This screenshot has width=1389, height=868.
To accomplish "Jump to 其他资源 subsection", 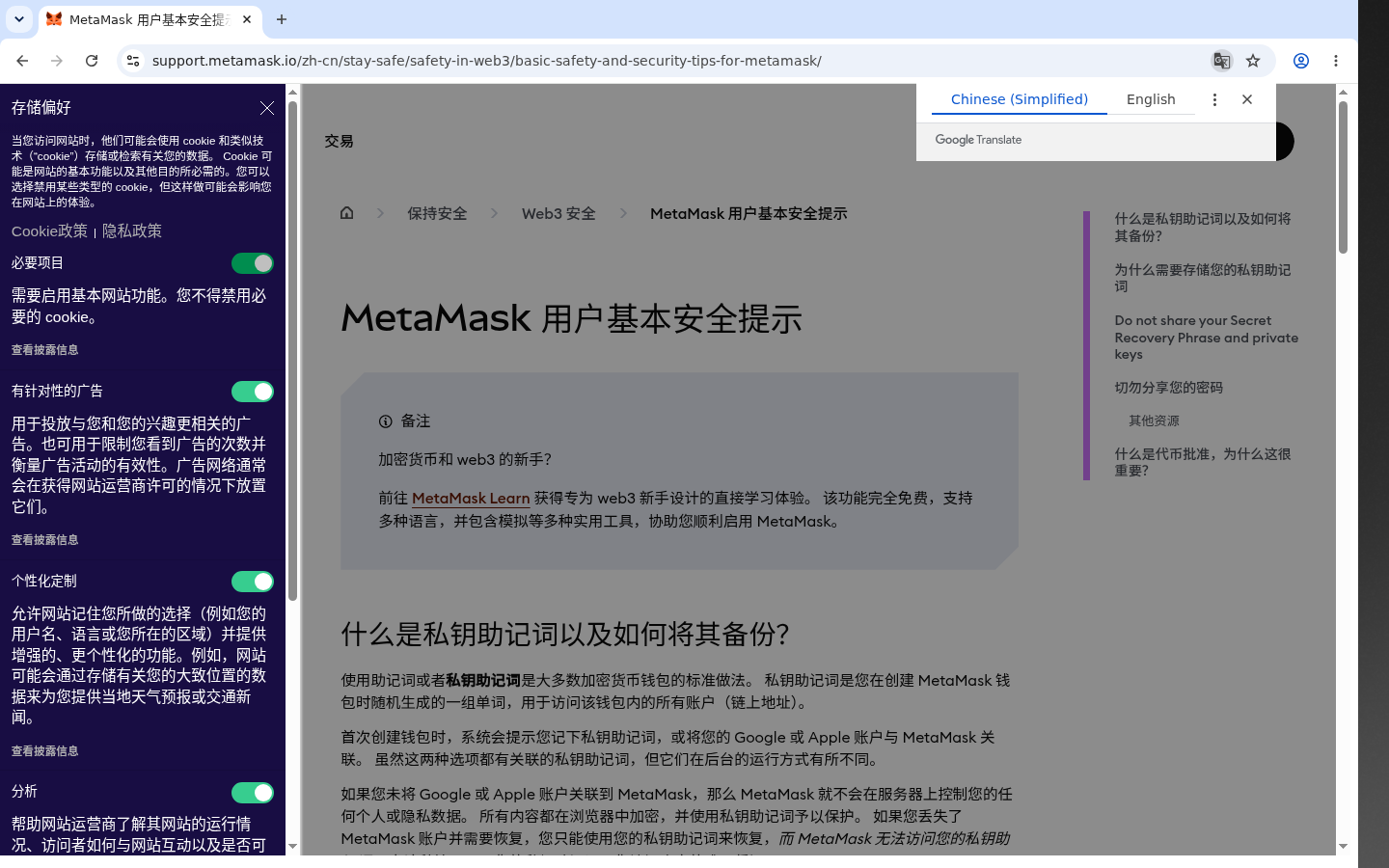I will pyautogui.click(x=1154, y=421).
